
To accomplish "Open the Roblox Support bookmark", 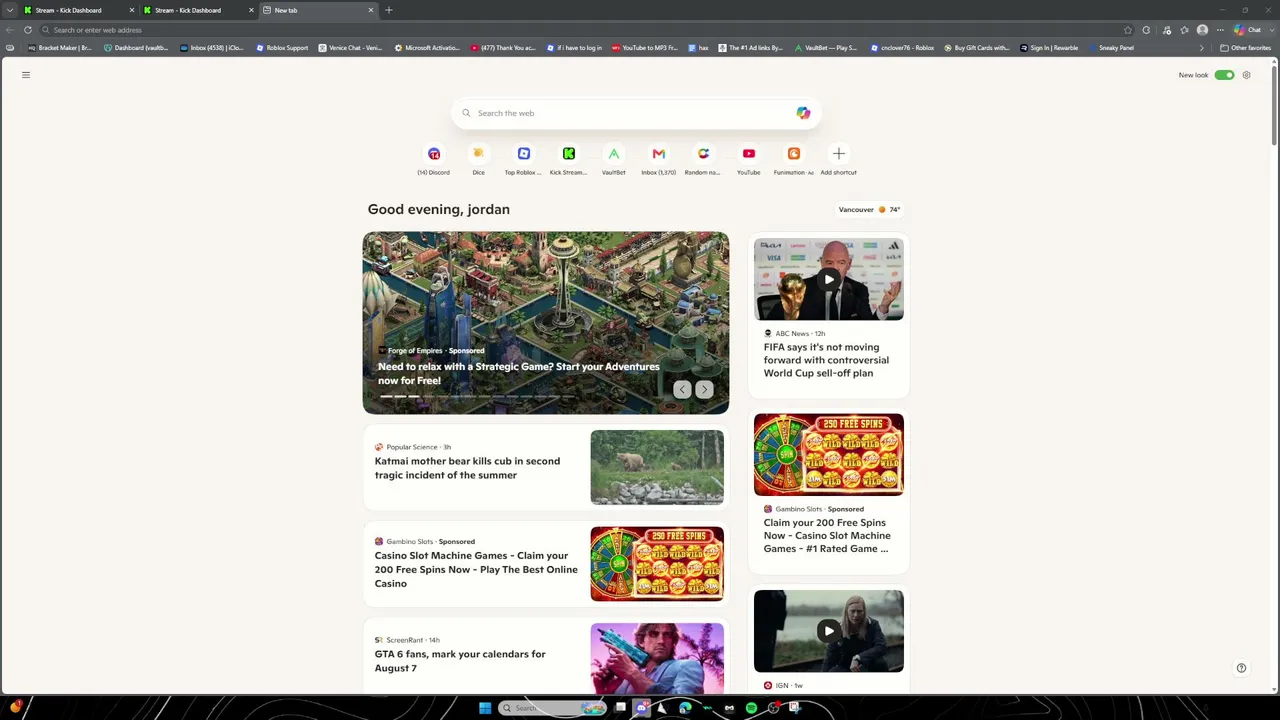I will tap(282, 48).
